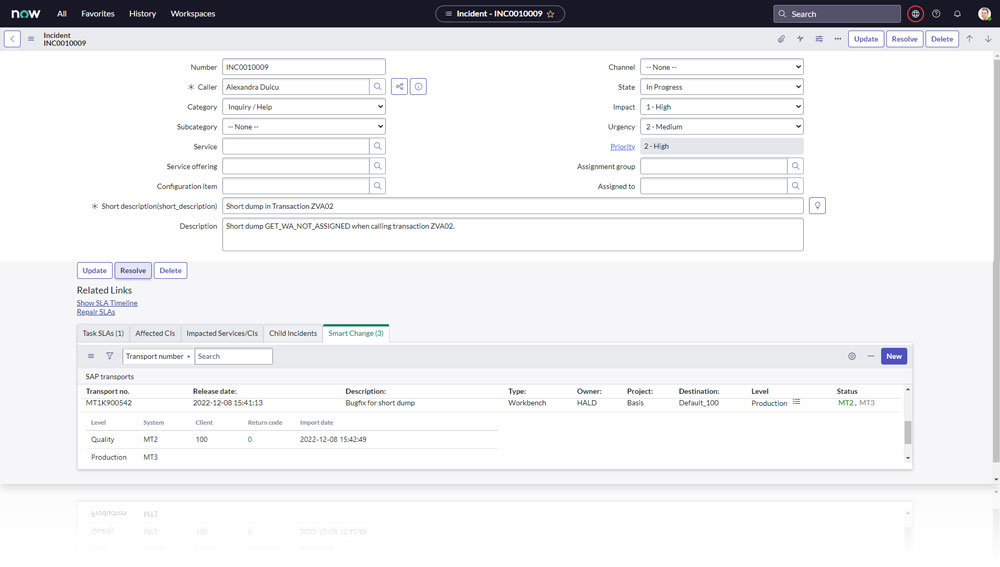The height and width of the screenshot is (567, 1000).
Task: Switch to the Child Incidents tab
Action: pyautogui.click(x=293, y=333)
